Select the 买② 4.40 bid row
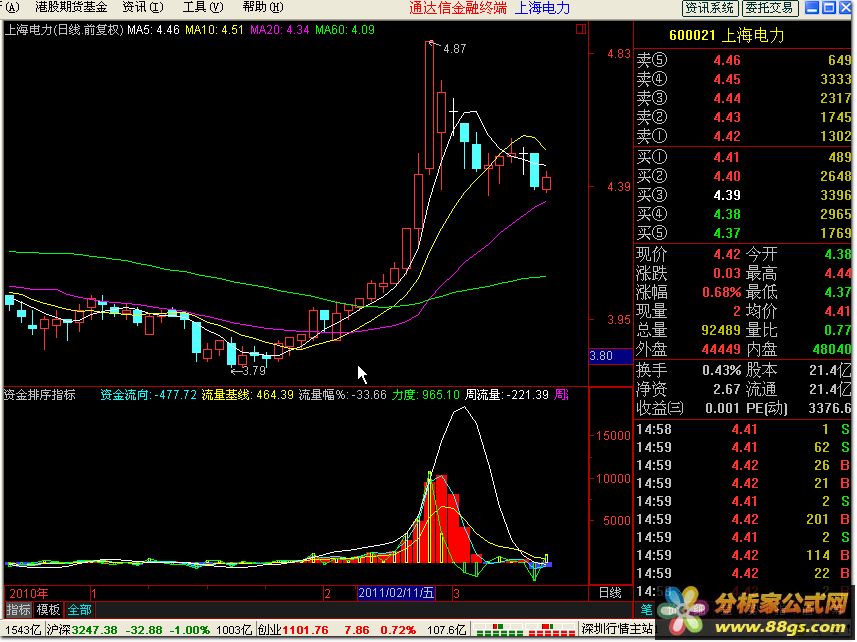 pyautogui.click(x=743, y=176)
